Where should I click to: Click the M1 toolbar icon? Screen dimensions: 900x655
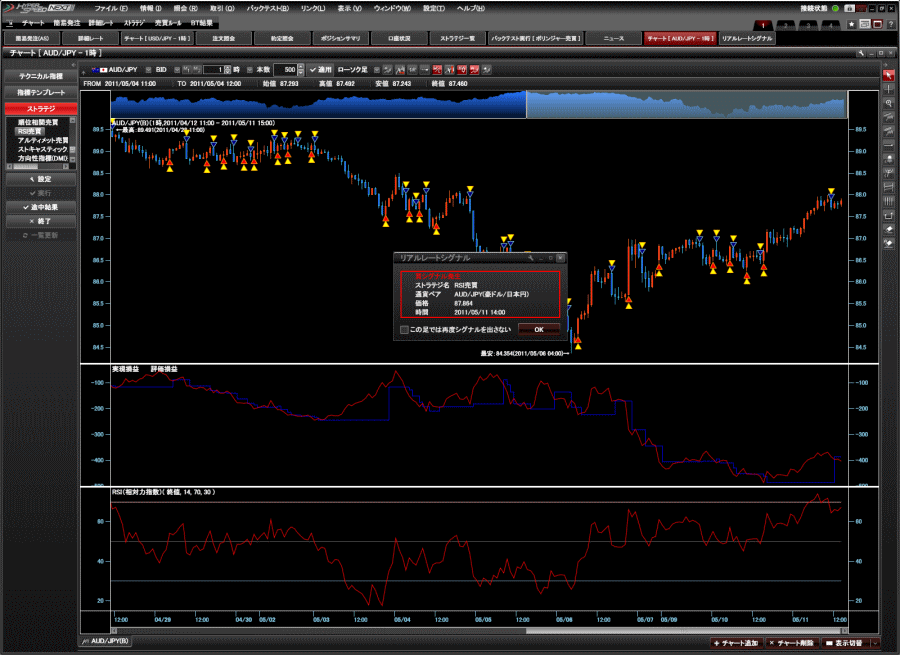pos(186,69)
